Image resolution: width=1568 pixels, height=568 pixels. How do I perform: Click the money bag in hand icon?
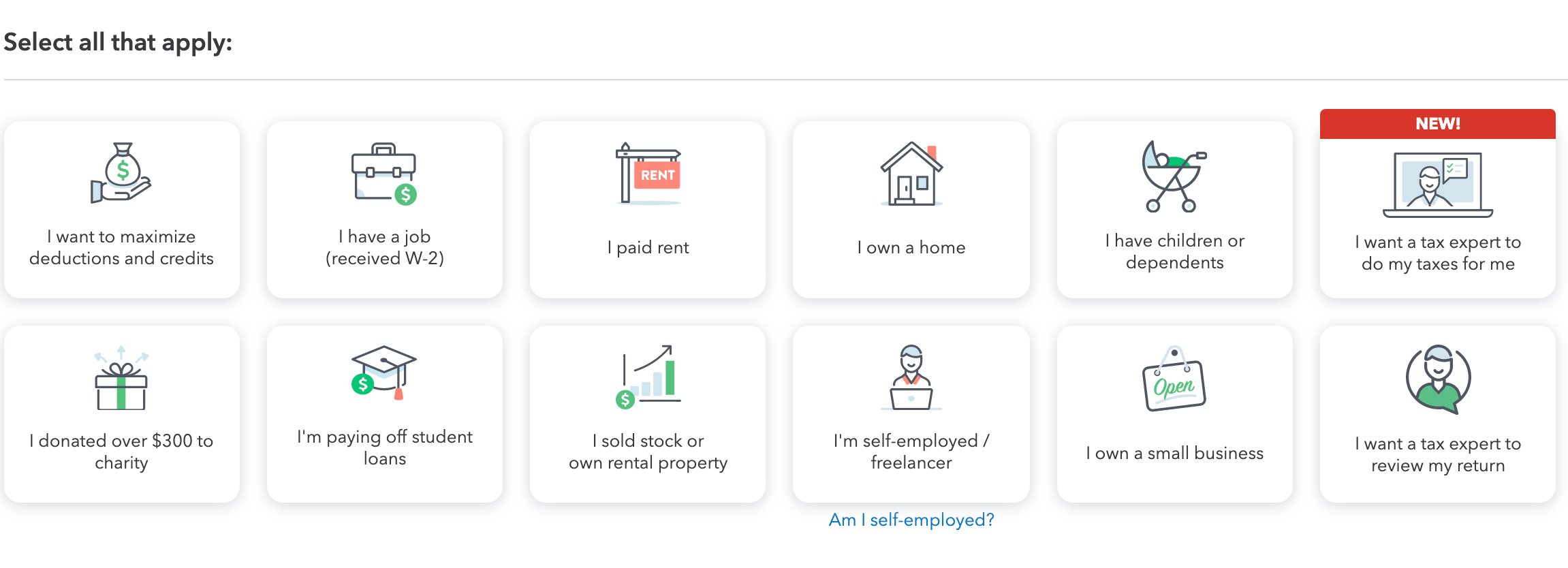[121, 173]
